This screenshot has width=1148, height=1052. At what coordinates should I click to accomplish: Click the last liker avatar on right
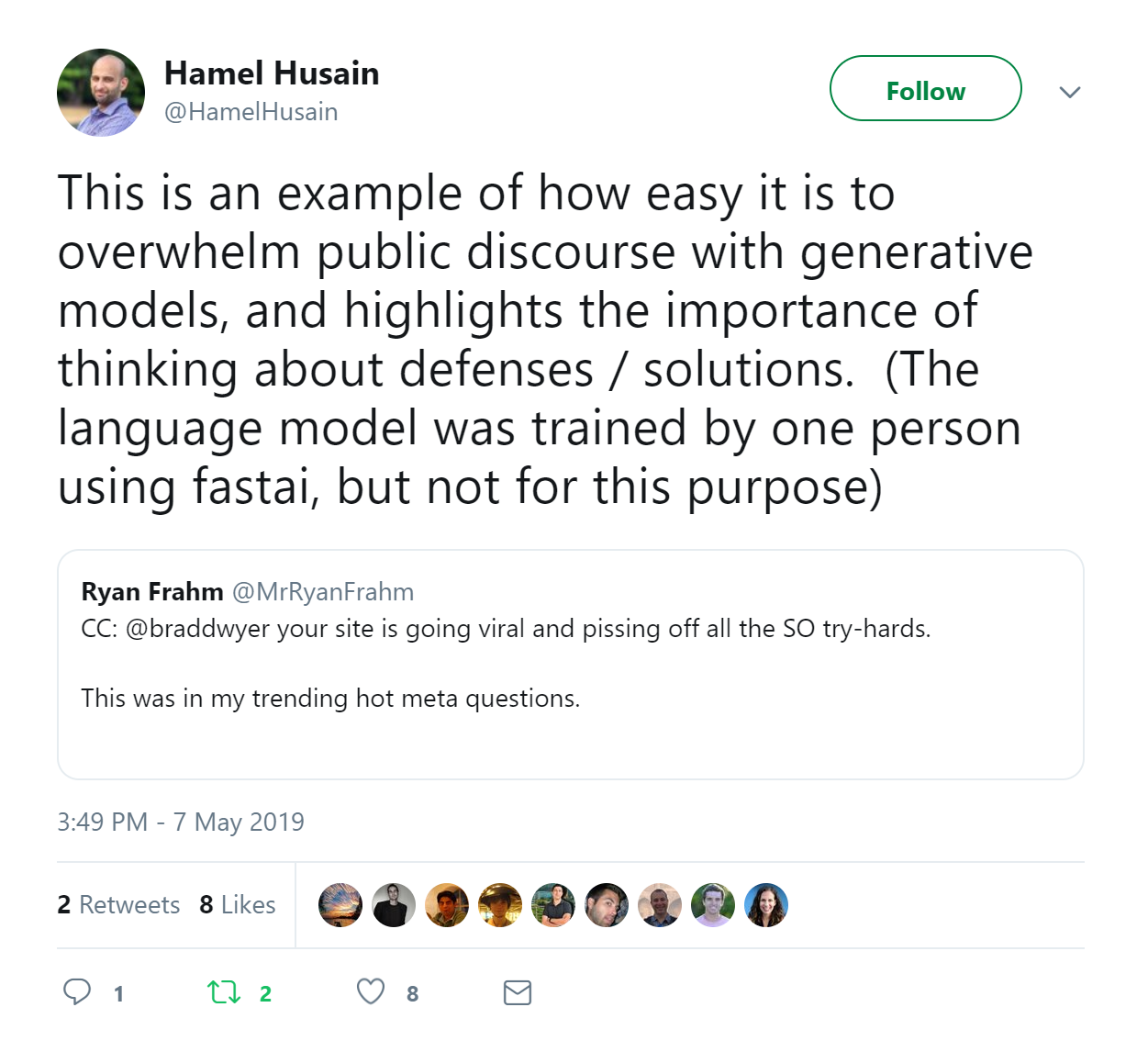(766, 905)
